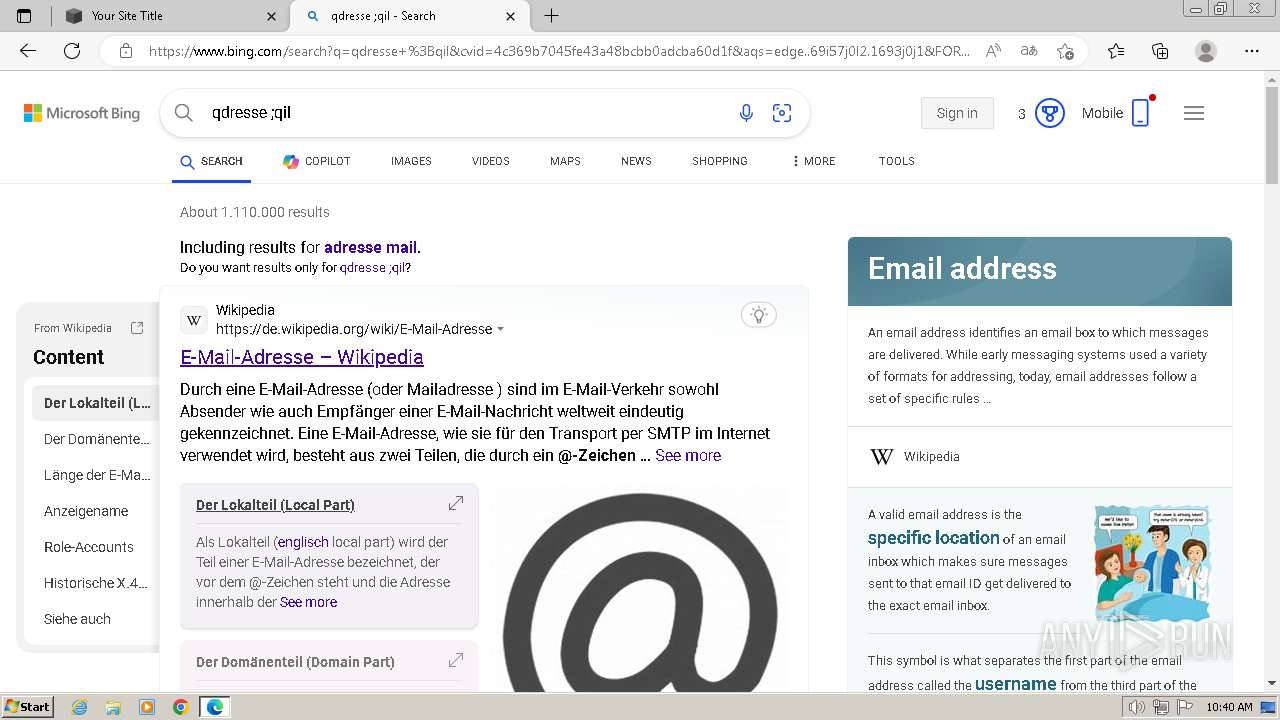Switch to COPILOT tab
This screenshot has height=720, width=1280.
click(x=316, y=161)
